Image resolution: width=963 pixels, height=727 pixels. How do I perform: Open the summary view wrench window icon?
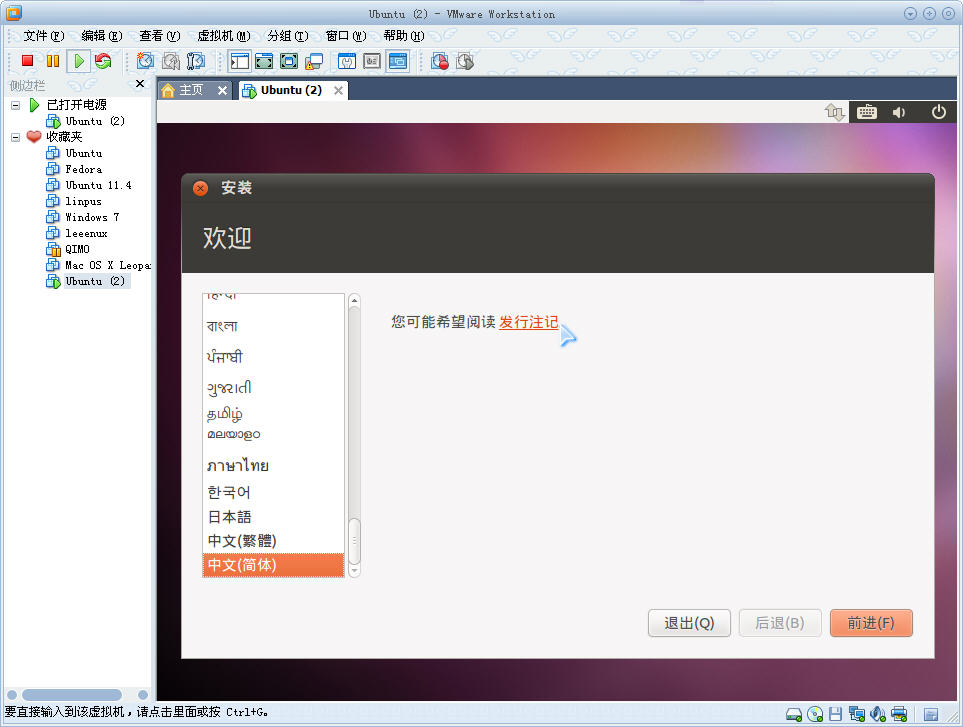pyautogui.click(x=347, y=61)
